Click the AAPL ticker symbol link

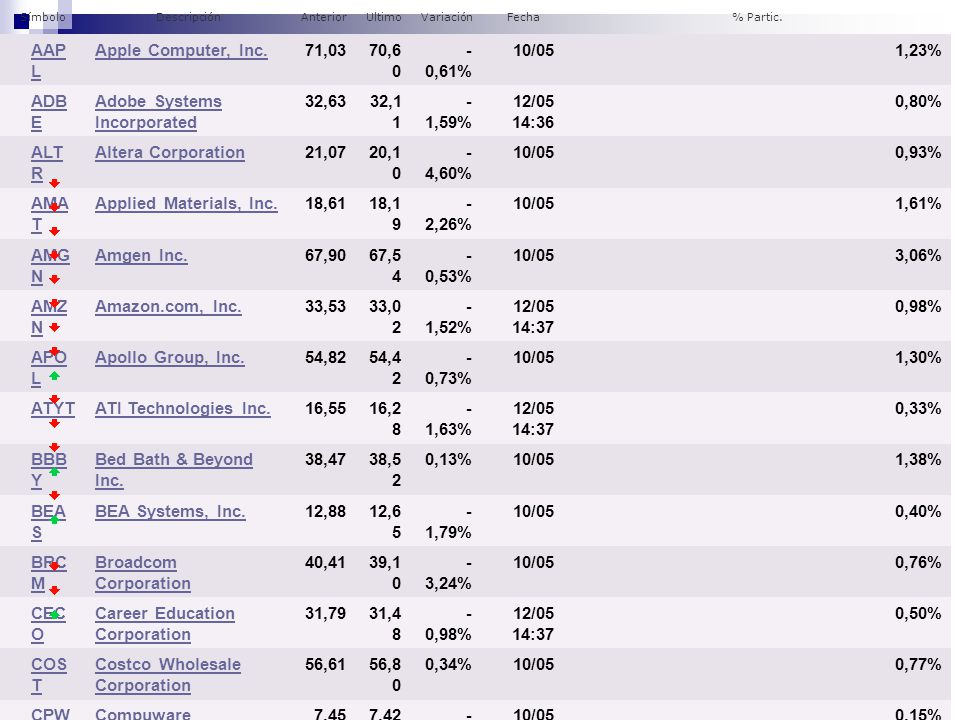coord(48,61)
